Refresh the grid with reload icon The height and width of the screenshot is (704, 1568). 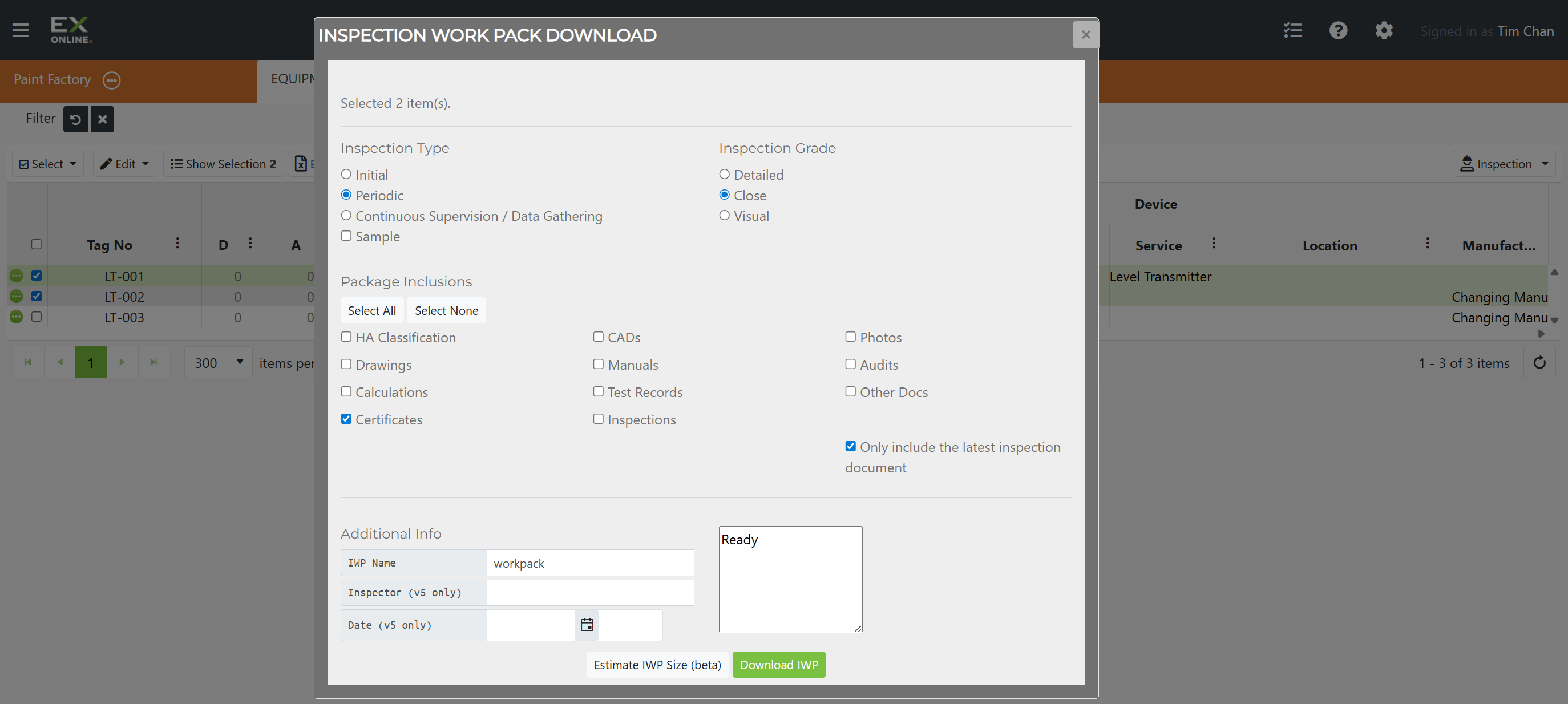coord(1539,363)
